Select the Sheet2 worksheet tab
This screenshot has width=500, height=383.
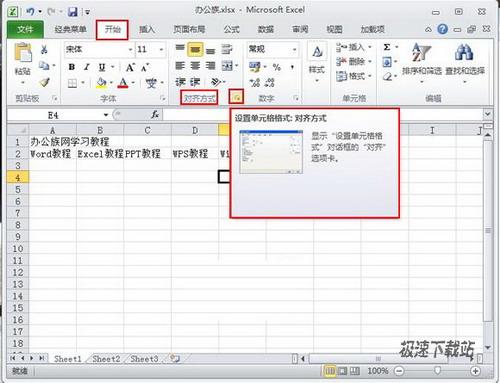(x=106, y=359)
